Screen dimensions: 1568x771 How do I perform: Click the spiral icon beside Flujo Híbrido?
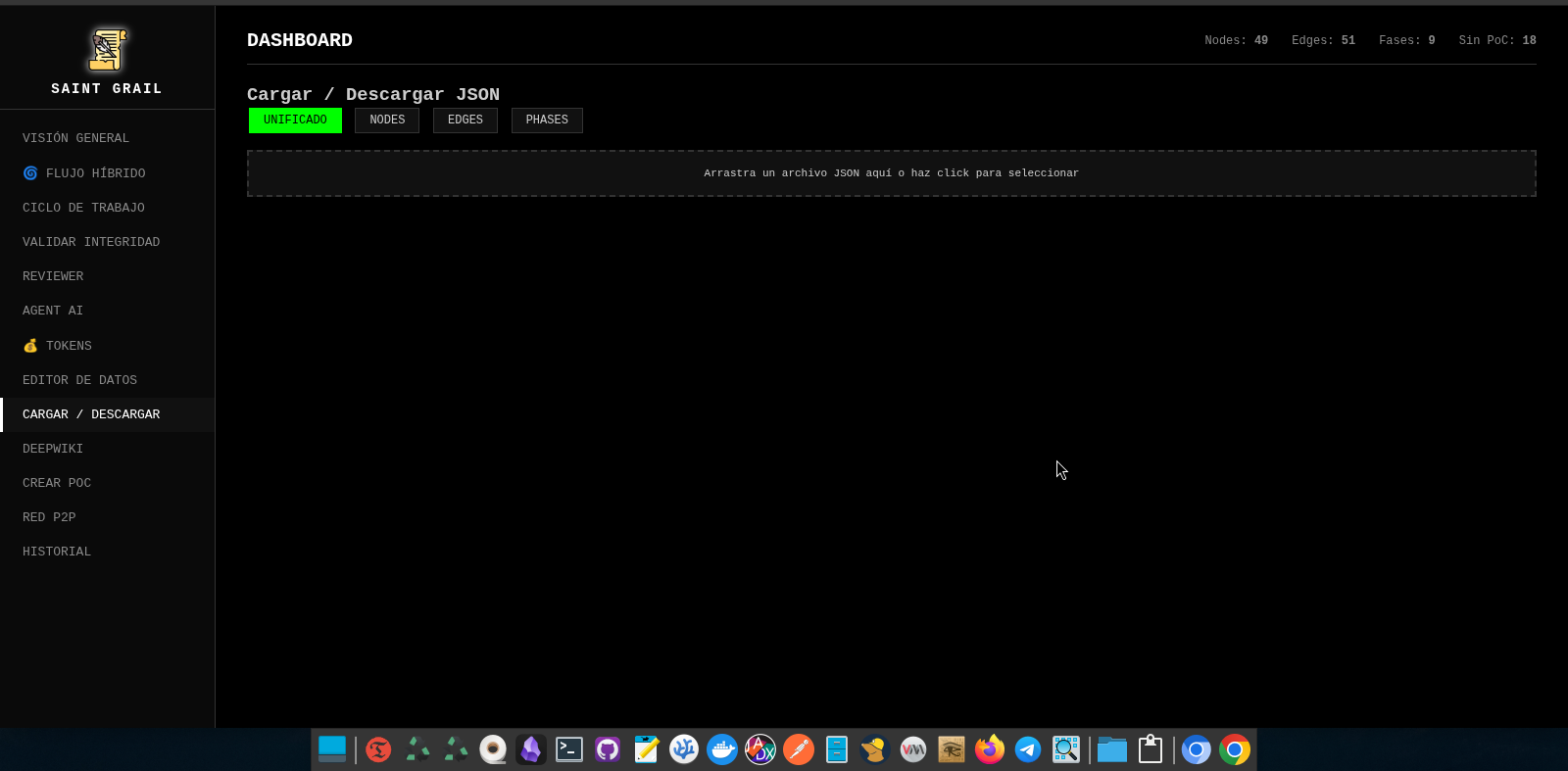click(x=30, y=172)
